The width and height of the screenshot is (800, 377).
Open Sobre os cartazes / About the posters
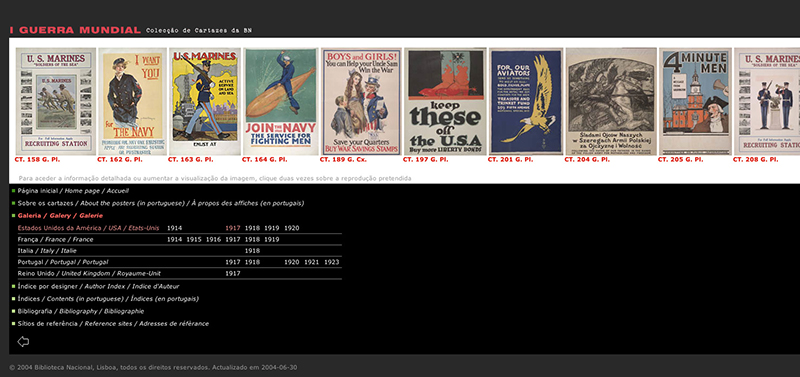coord(161,203)
